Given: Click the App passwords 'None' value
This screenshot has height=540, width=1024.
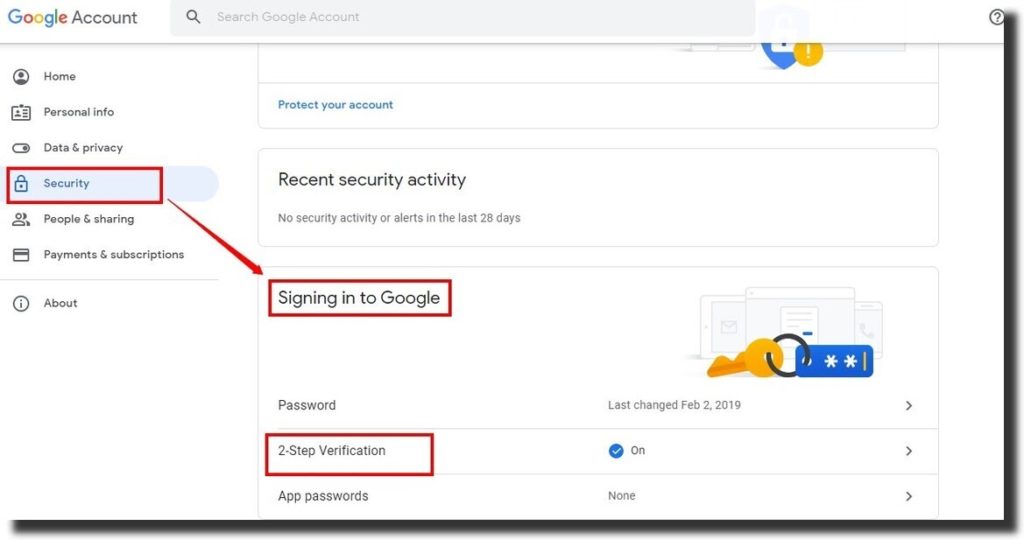Looking at the screenshot, I should click(x=621, y=496).
